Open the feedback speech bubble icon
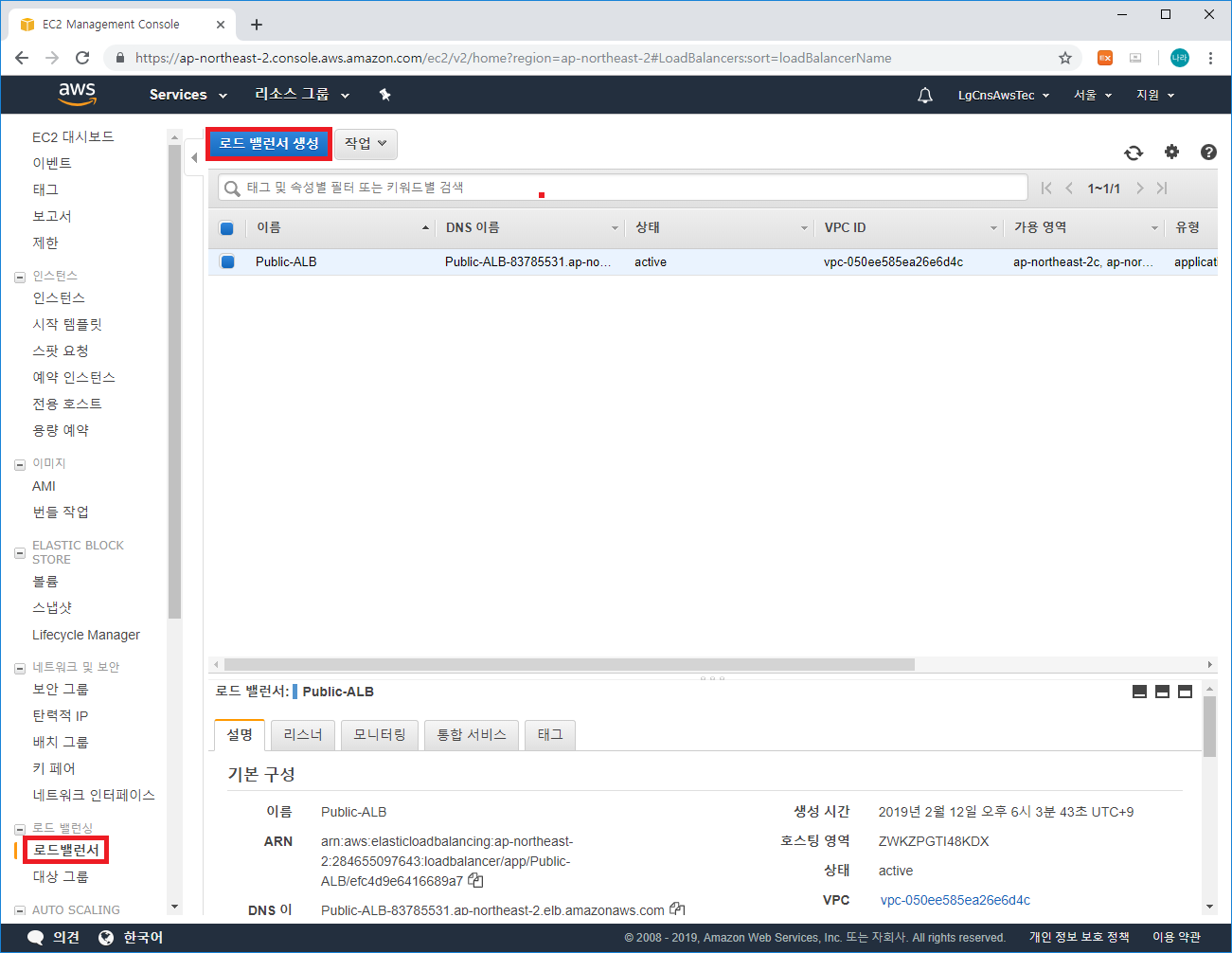The height and width of the screenshot is (953, 1232). (x=36, y=937)
